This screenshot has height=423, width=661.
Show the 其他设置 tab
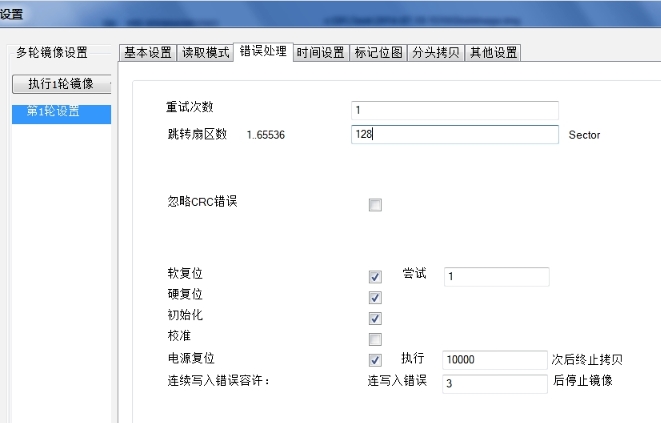494,53
